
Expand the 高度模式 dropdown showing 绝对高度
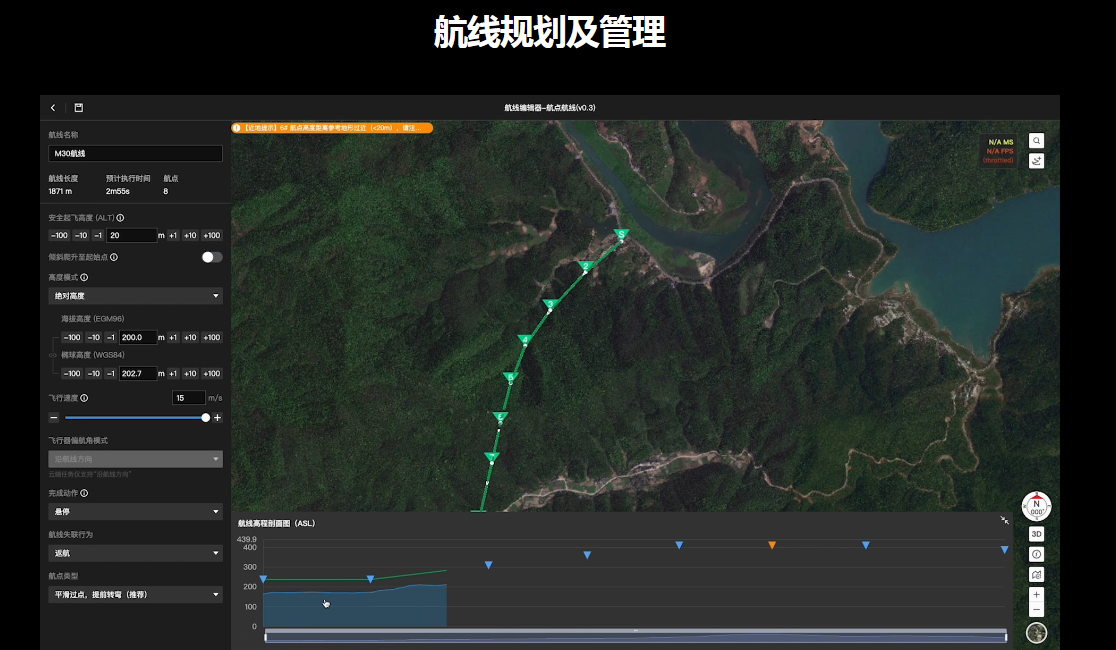tap(135, 296)
